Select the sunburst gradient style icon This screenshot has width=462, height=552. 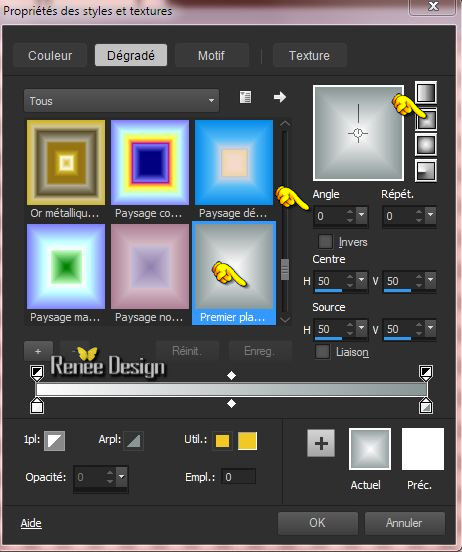[426, 145]
